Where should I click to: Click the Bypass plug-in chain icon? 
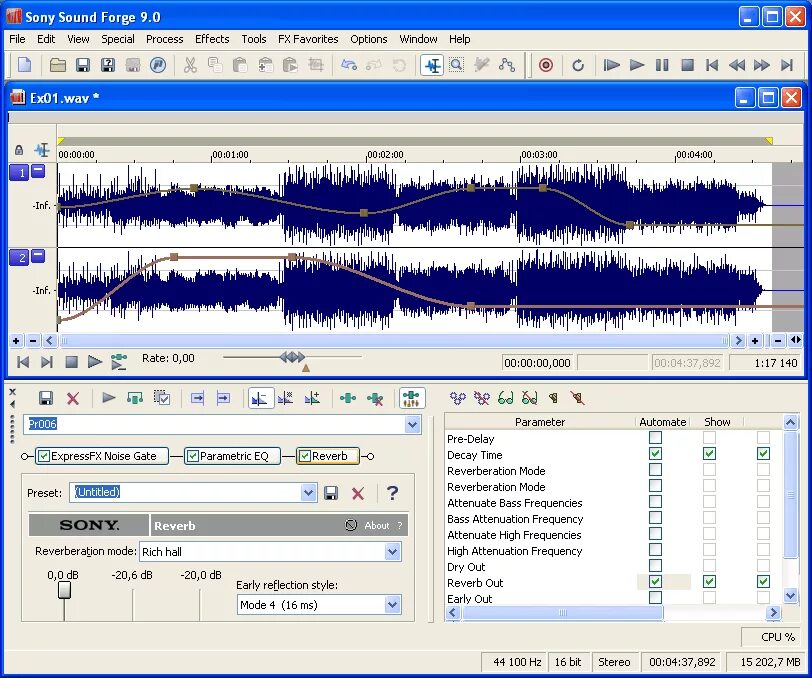tap(135, 398)
